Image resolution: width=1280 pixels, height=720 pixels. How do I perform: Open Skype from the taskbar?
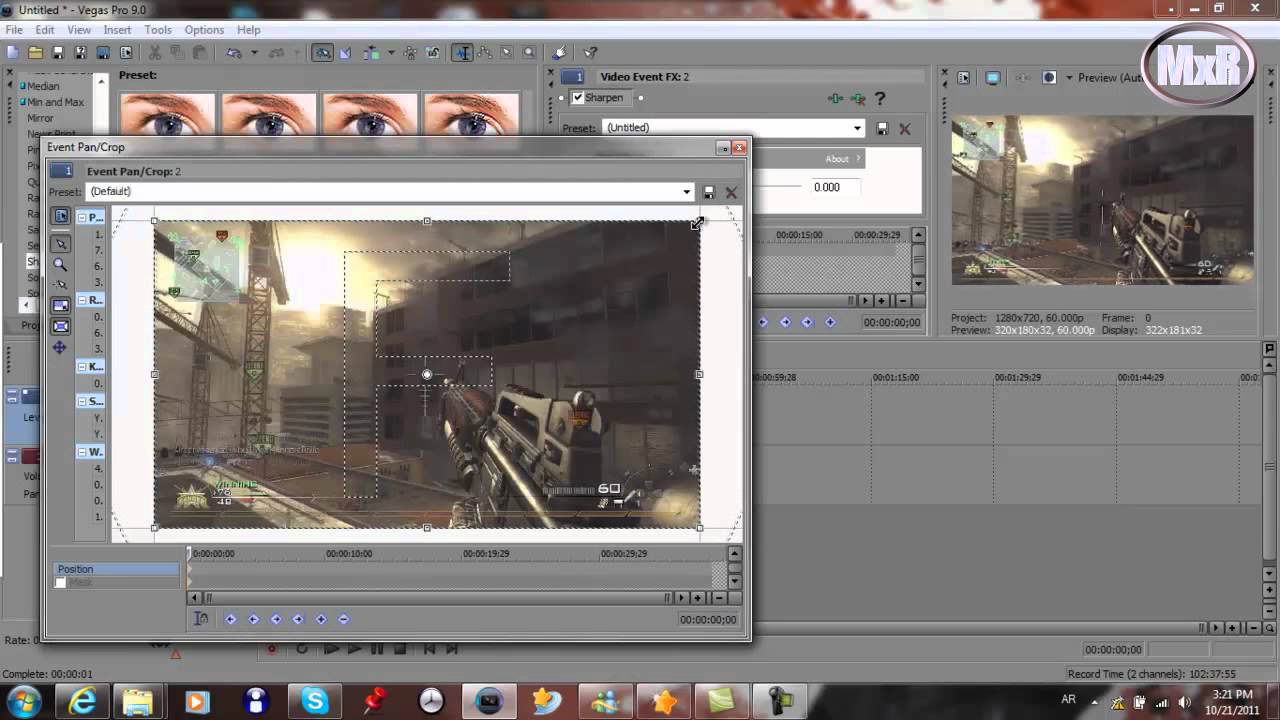coord(314,701)
